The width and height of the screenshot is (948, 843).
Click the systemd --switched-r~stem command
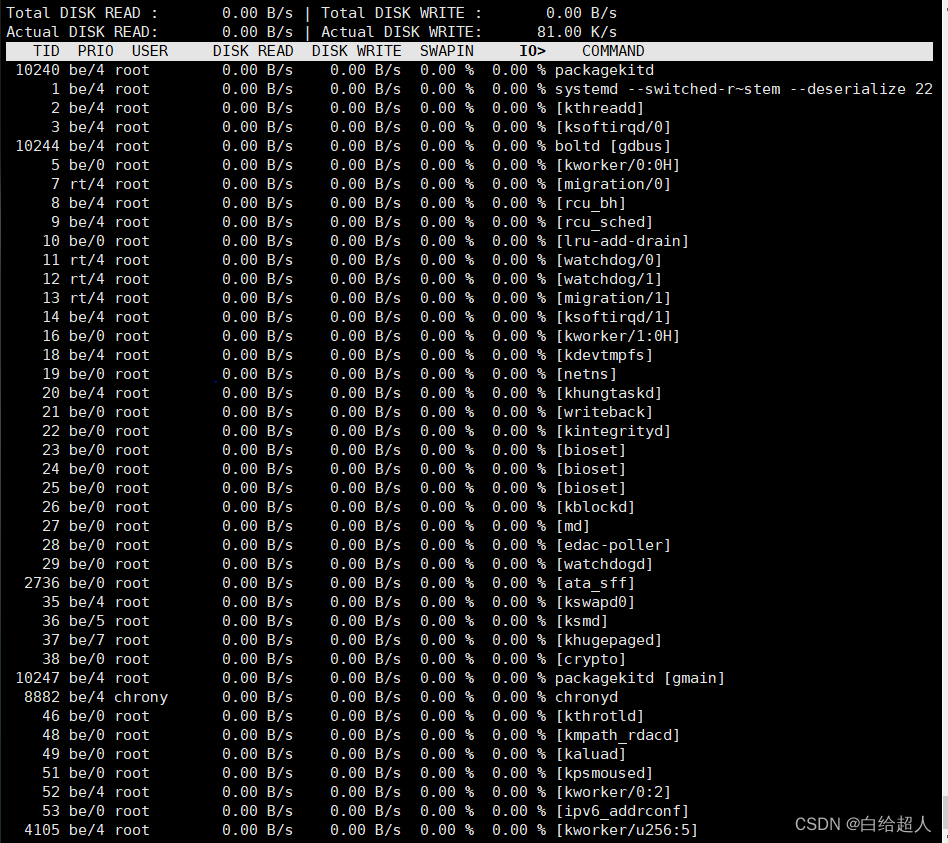click(744, 89)
